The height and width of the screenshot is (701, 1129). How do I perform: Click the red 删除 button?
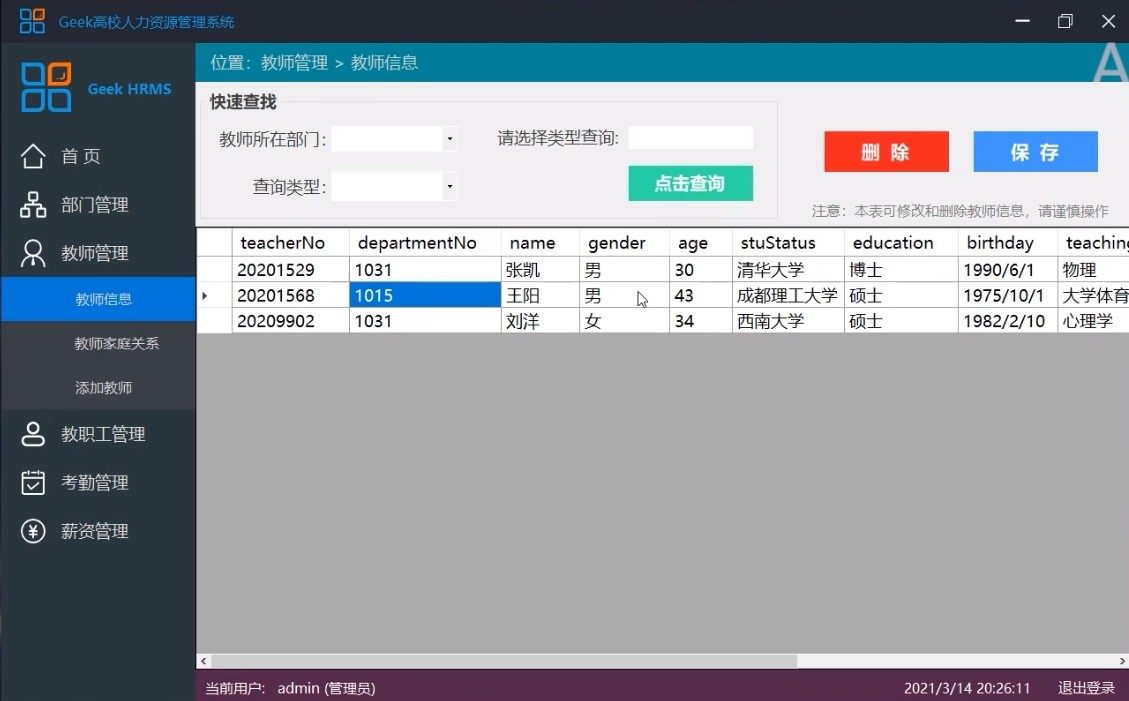886,152
